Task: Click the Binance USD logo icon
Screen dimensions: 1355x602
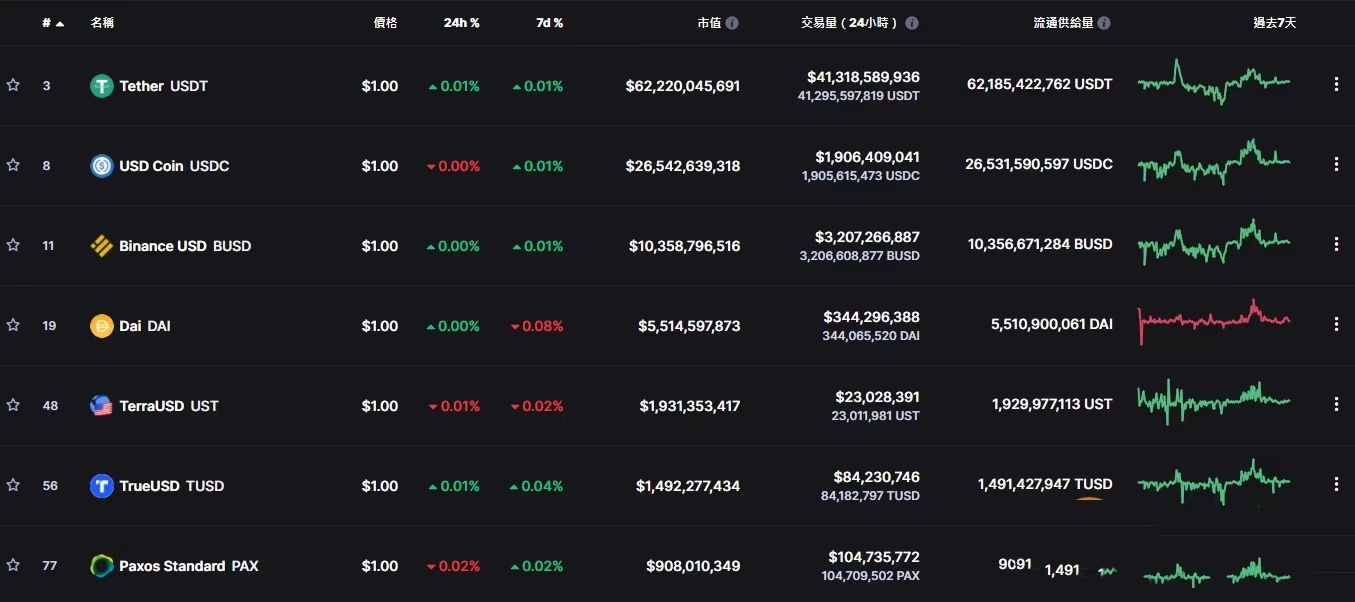Action: (x=101, y=246)
